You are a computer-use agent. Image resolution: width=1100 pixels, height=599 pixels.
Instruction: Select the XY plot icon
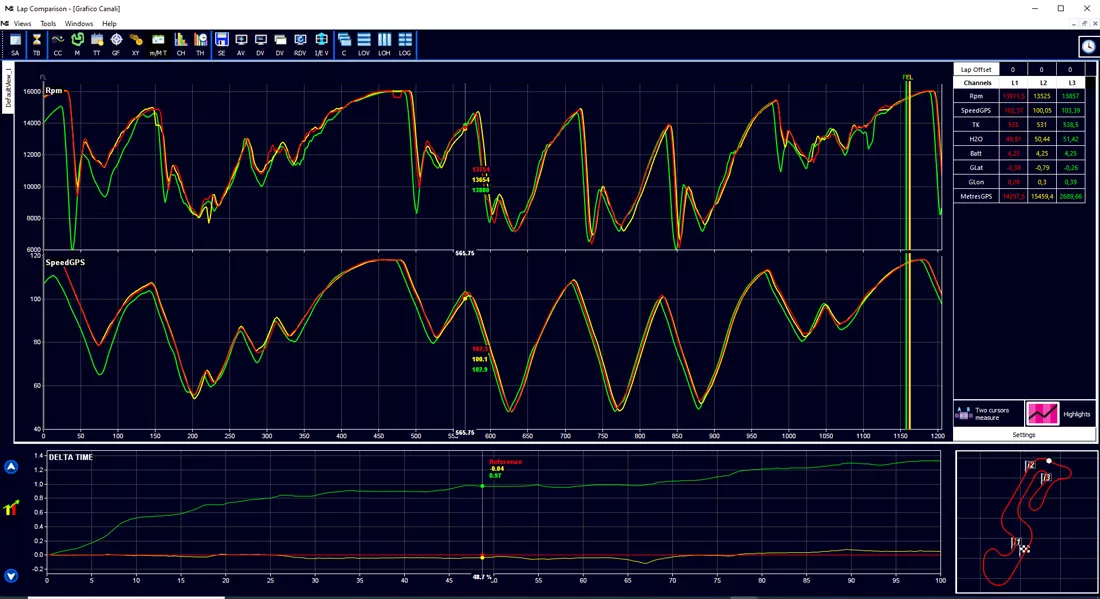click(136, 44)
